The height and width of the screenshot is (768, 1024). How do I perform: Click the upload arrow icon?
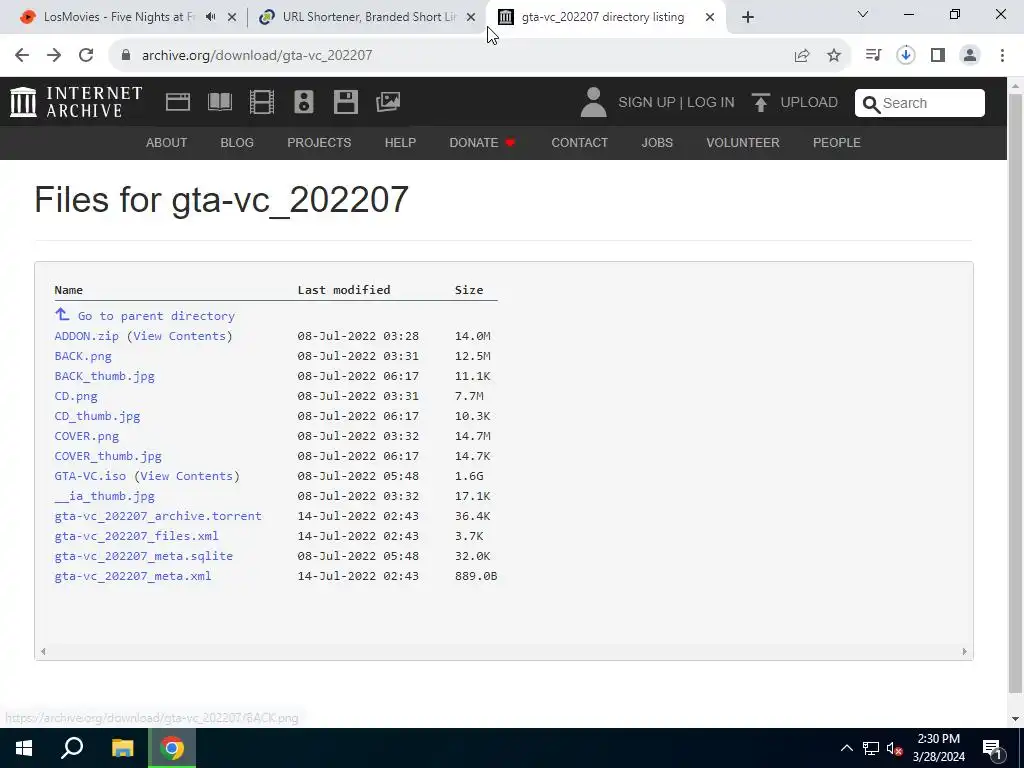[760, 103]
